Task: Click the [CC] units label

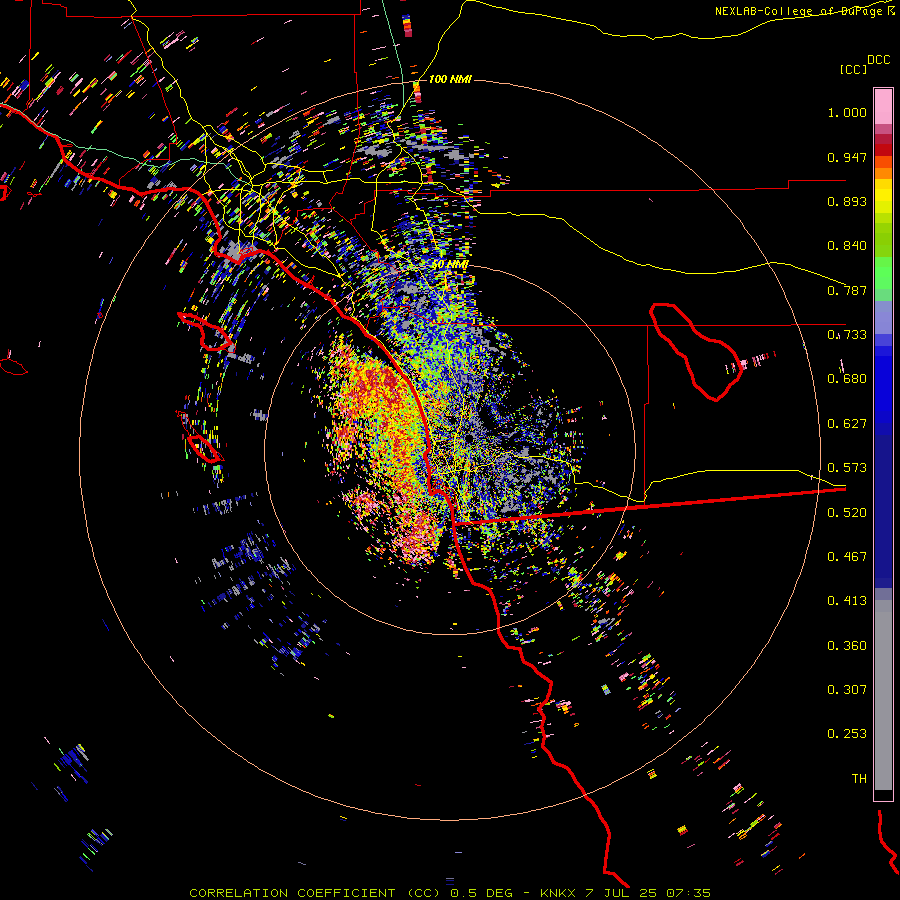Action: (853, 69)
